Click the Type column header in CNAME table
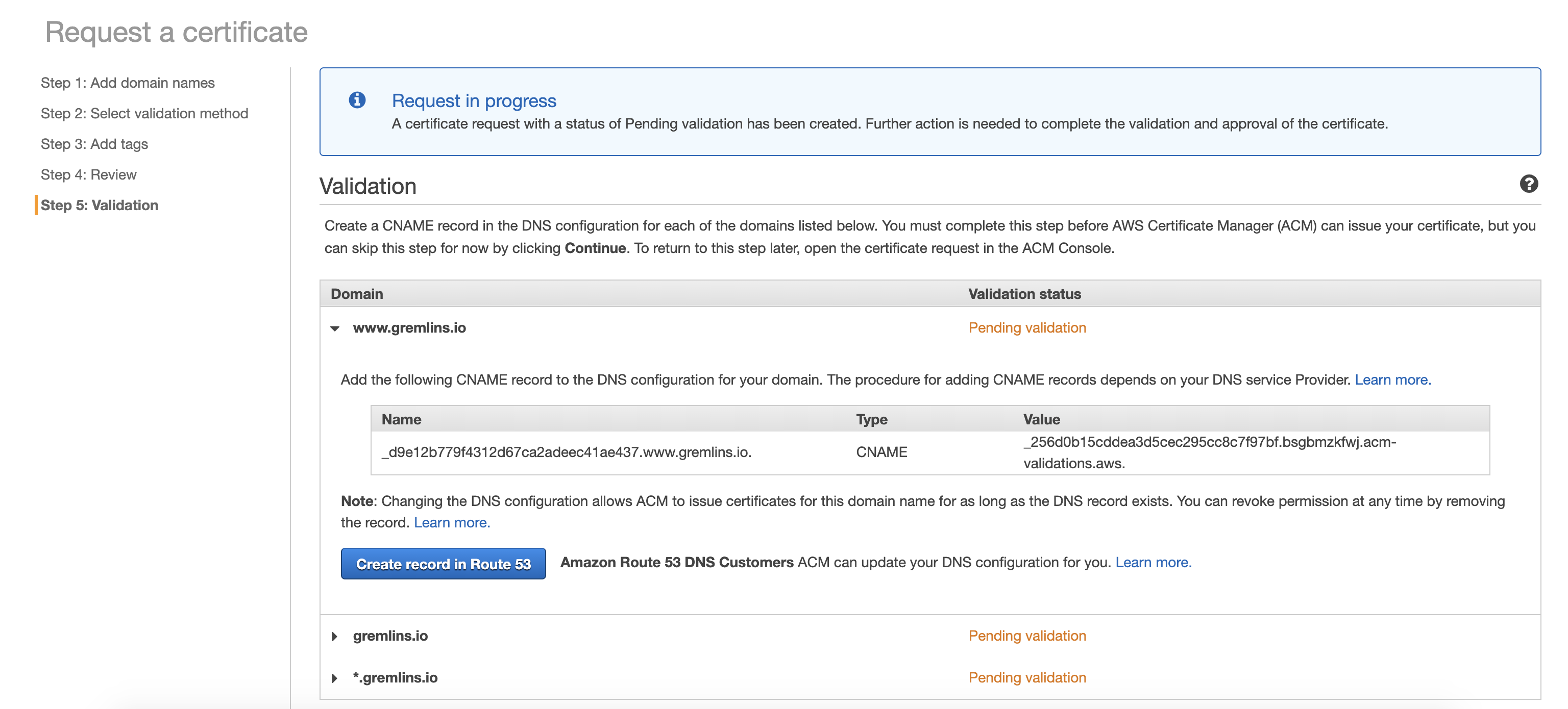The image size is (1568, 709). (872, 420)
